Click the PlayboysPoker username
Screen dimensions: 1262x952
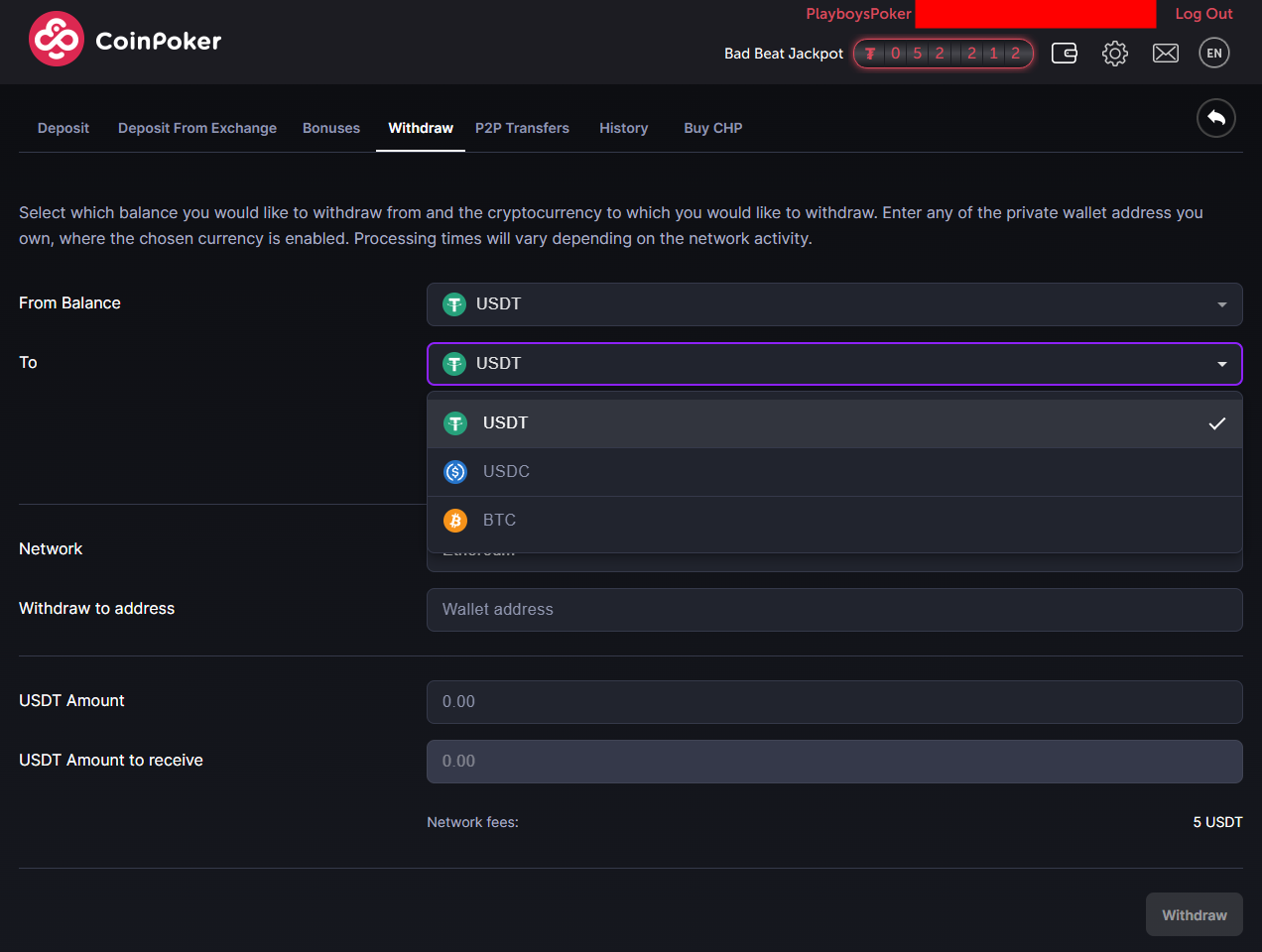(858, 14)
